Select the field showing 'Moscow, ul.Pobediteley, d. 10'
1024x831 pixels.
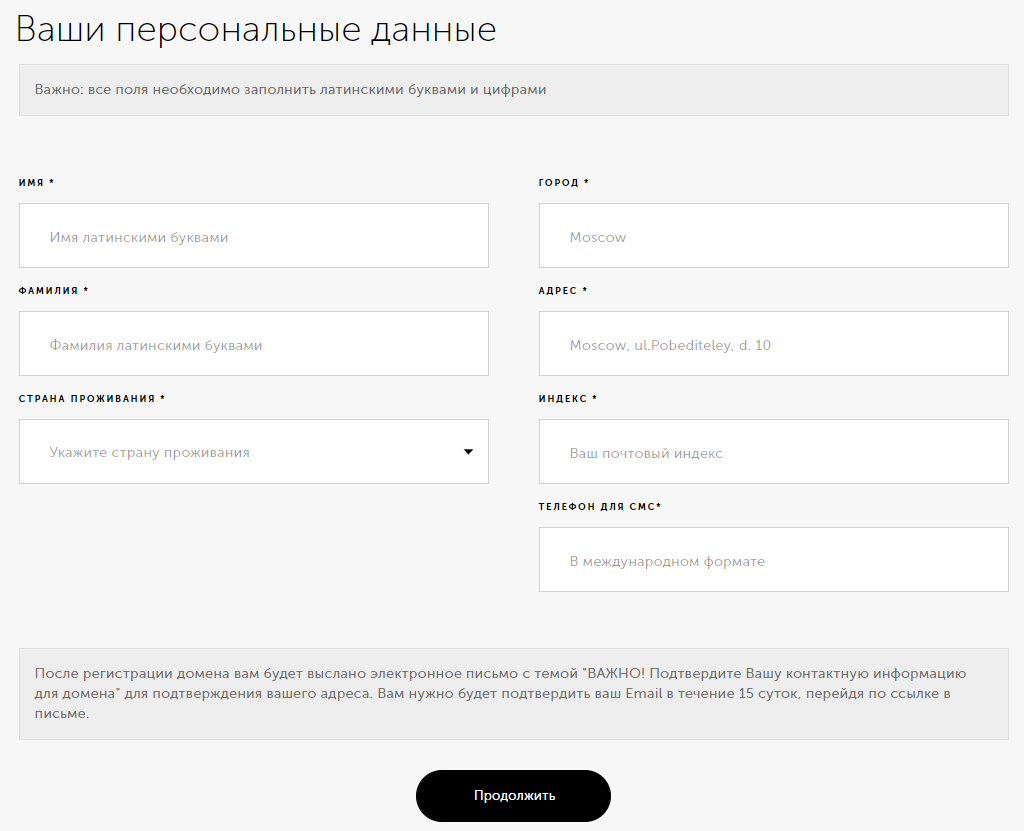(x=773, y=343)
